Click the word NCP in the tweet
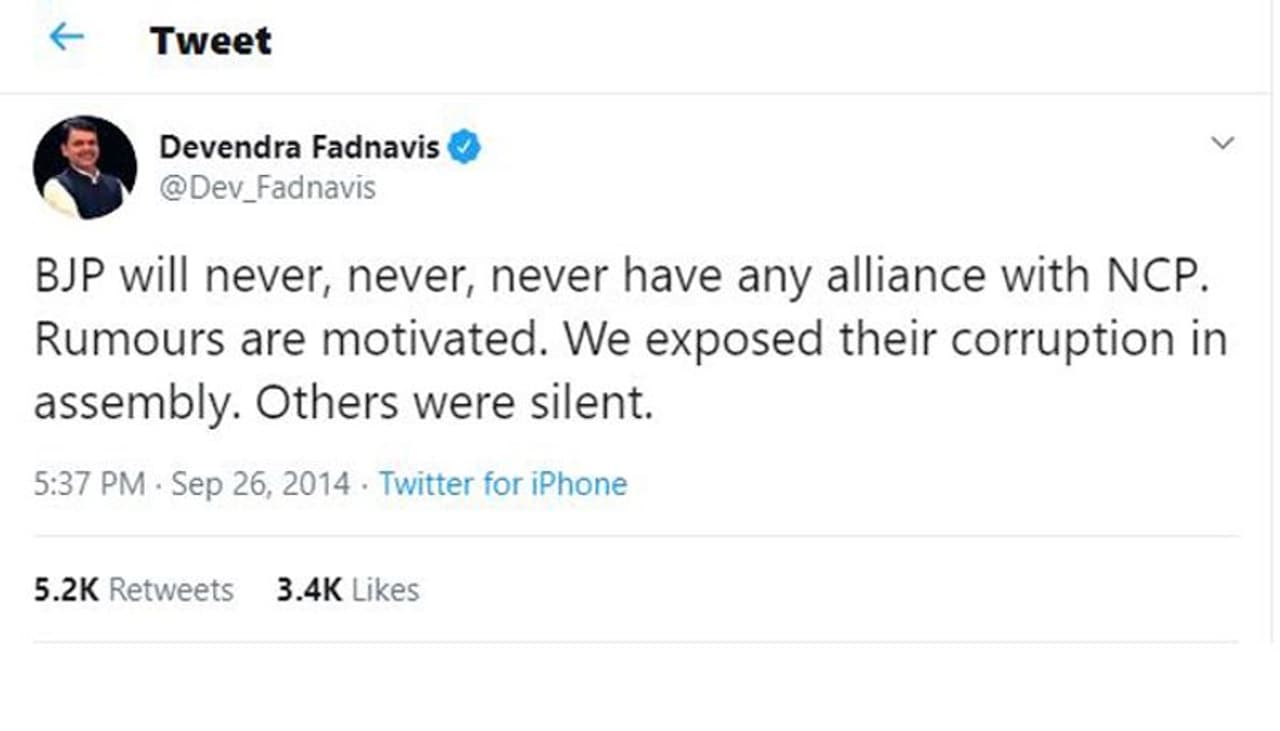1280x731 pixels. [x=1154, y=277]
